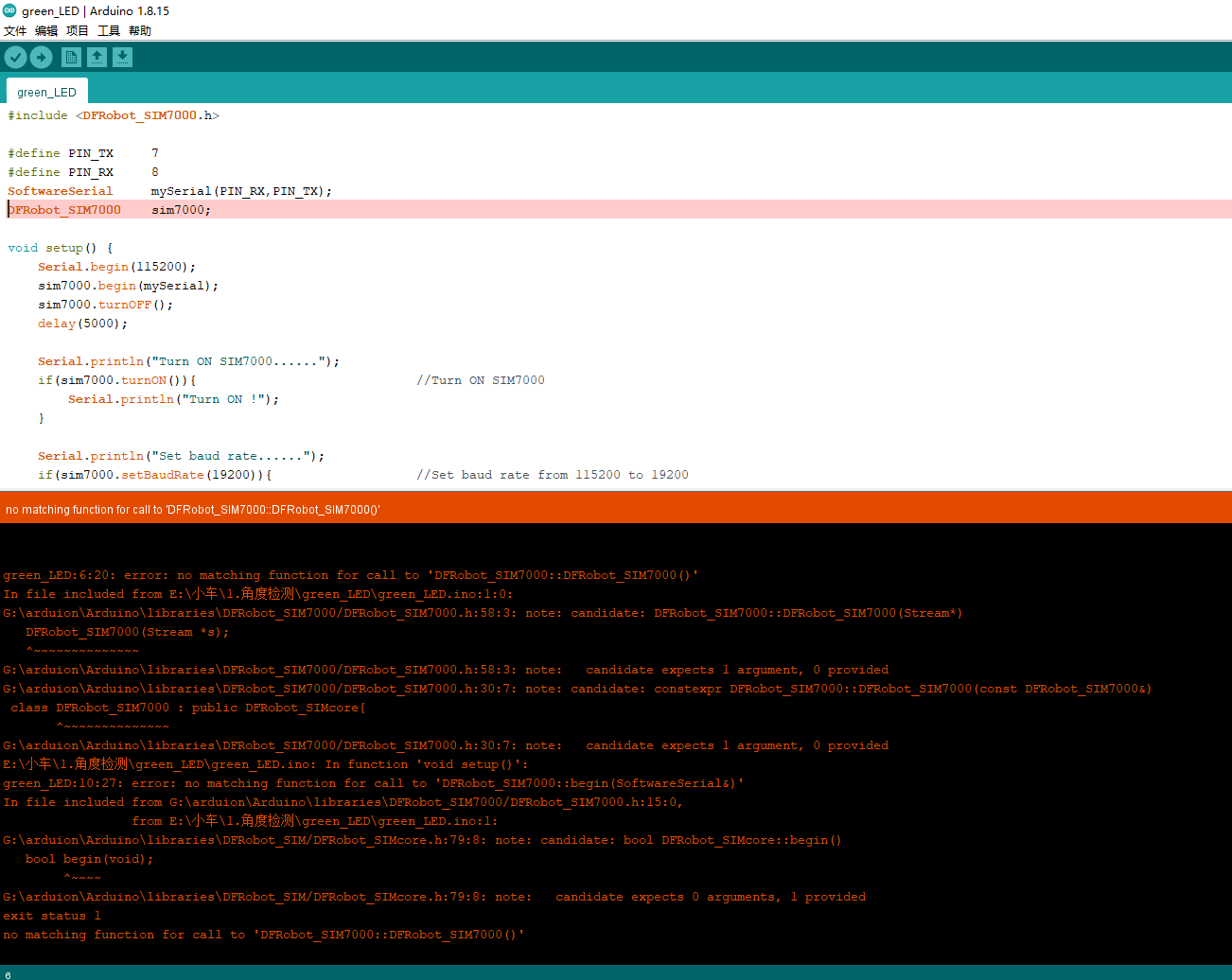Open the 项目 menu

click(78, 31)
